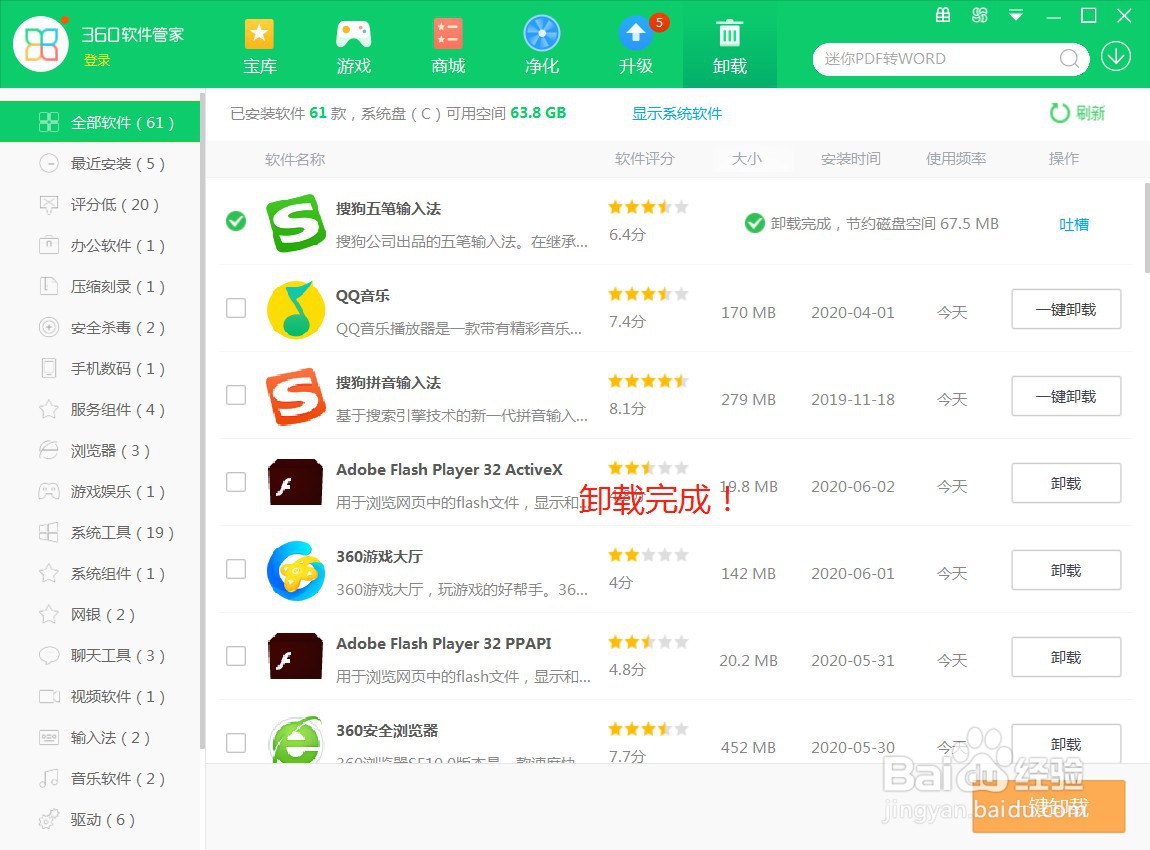The image size is (1150, 850).
Task: Click the 搜狗五笔输入法 app icon
Action: 296,222
